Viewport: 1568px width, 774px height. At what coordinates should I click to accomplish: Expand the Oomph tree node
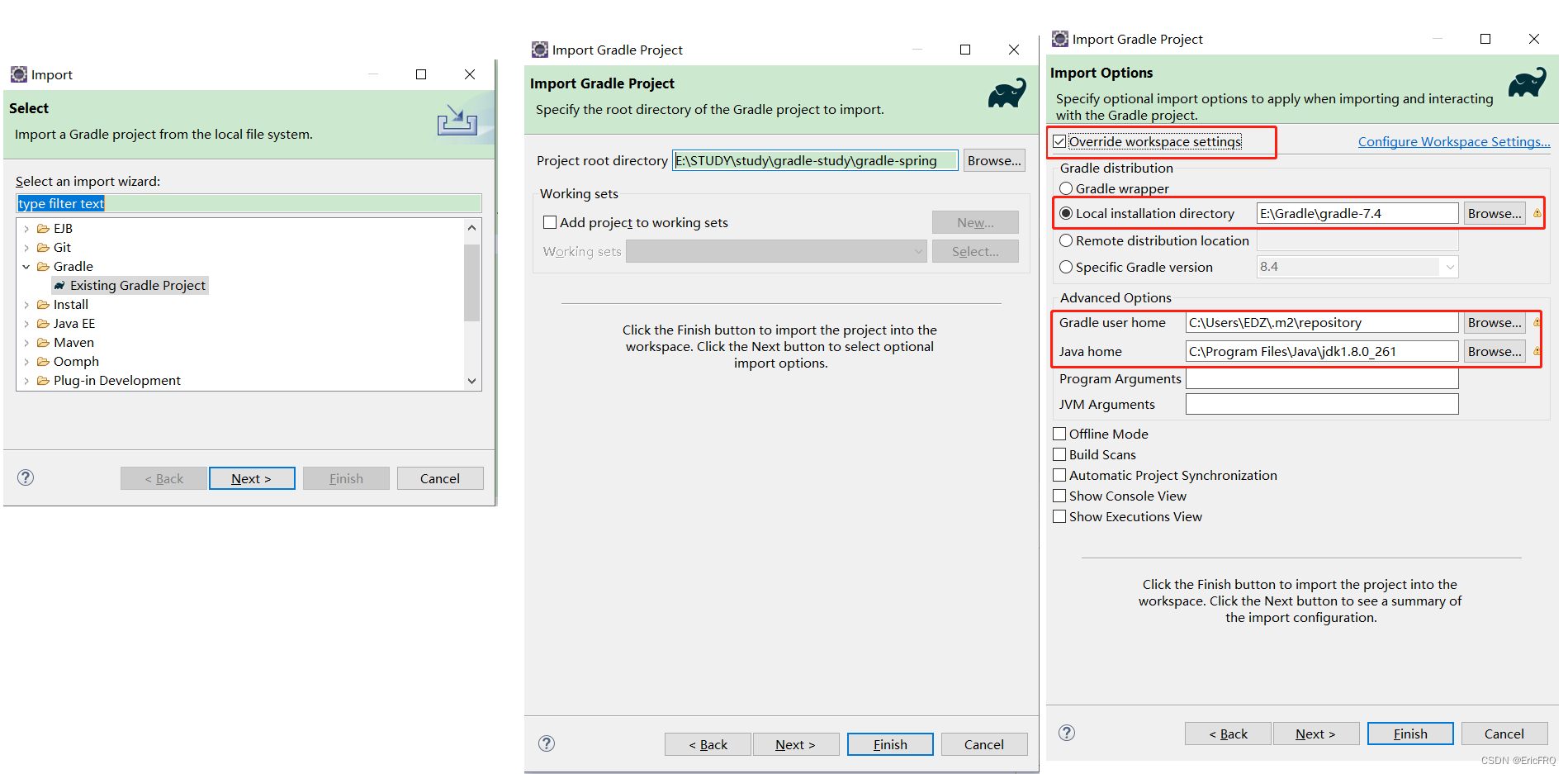pyautogui.click(x=26, y=362)
